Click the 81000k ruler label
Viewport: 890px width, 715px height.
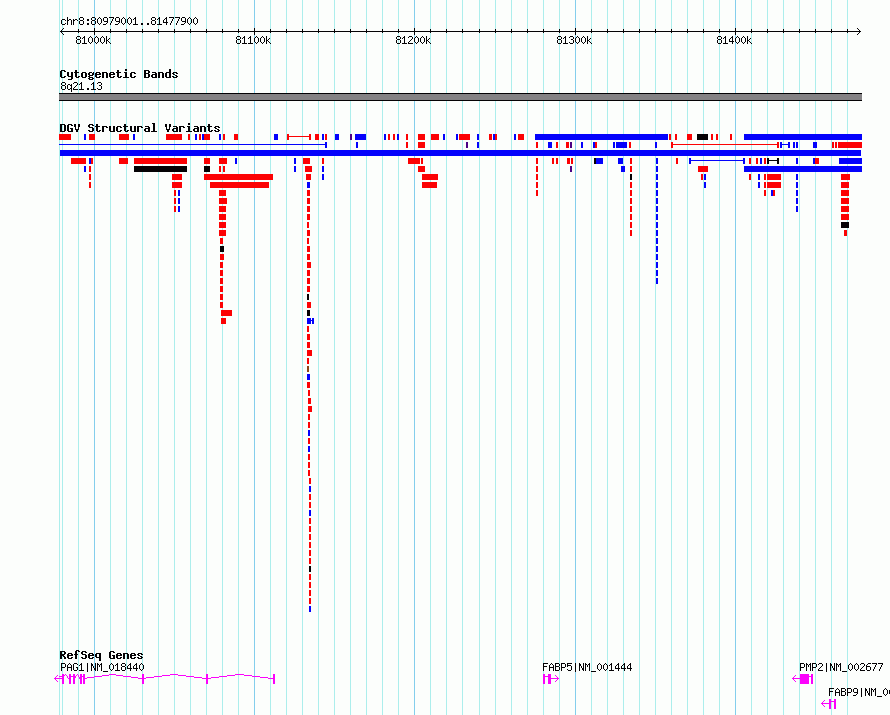click(93, 40)
